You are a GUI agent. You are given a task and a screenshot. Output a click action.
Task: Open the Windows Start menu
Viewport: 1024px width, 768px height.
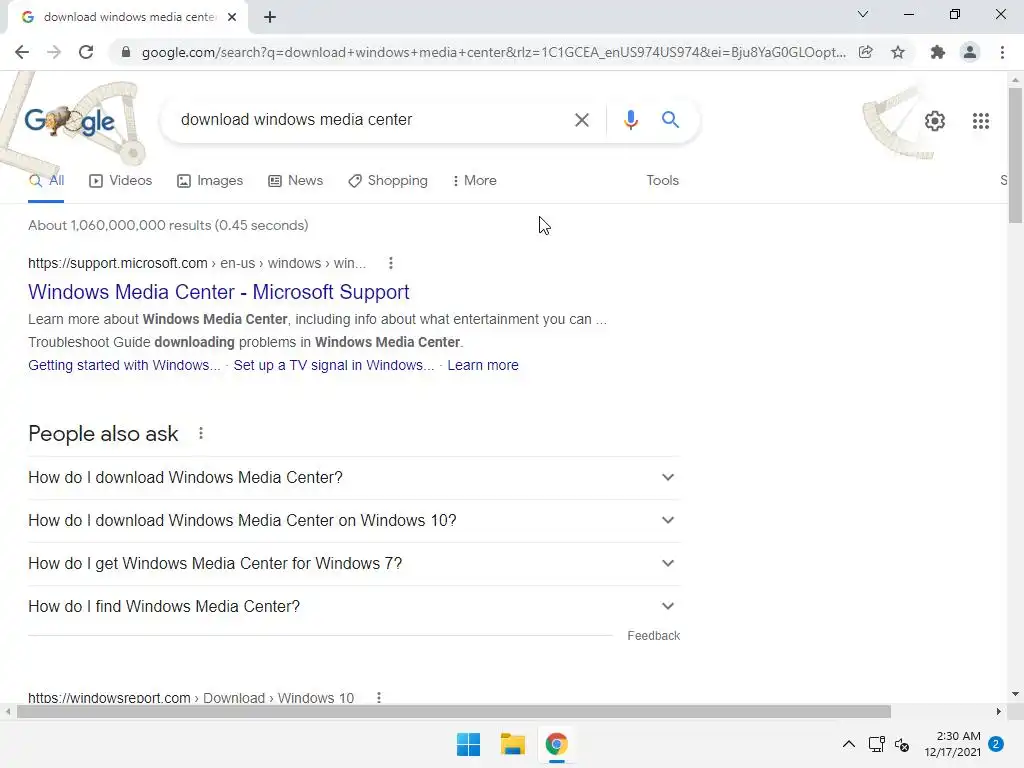468,744
